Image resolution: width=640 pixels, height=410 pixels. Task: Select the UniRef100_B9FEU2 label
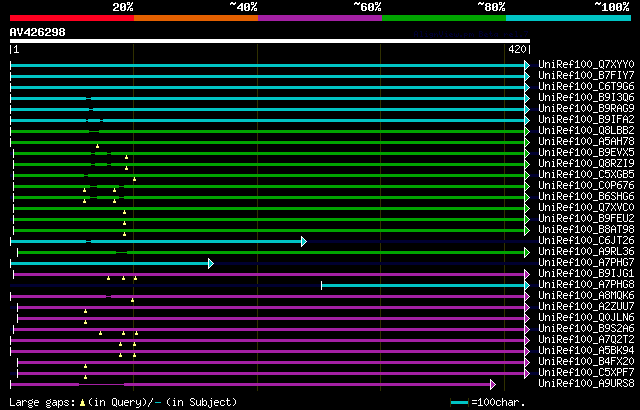click(586, 219)
